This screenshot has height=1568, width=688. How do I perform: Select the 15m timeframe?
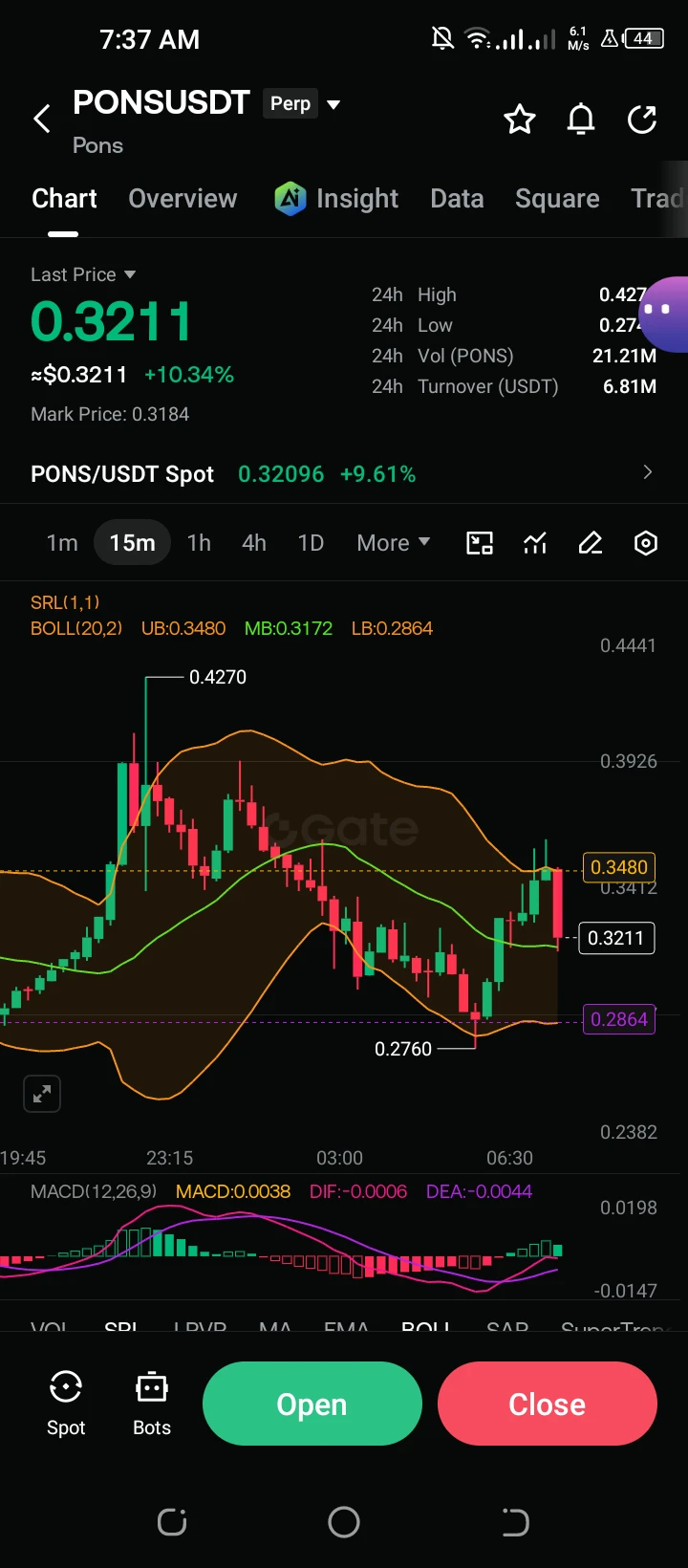pos(132,543)
